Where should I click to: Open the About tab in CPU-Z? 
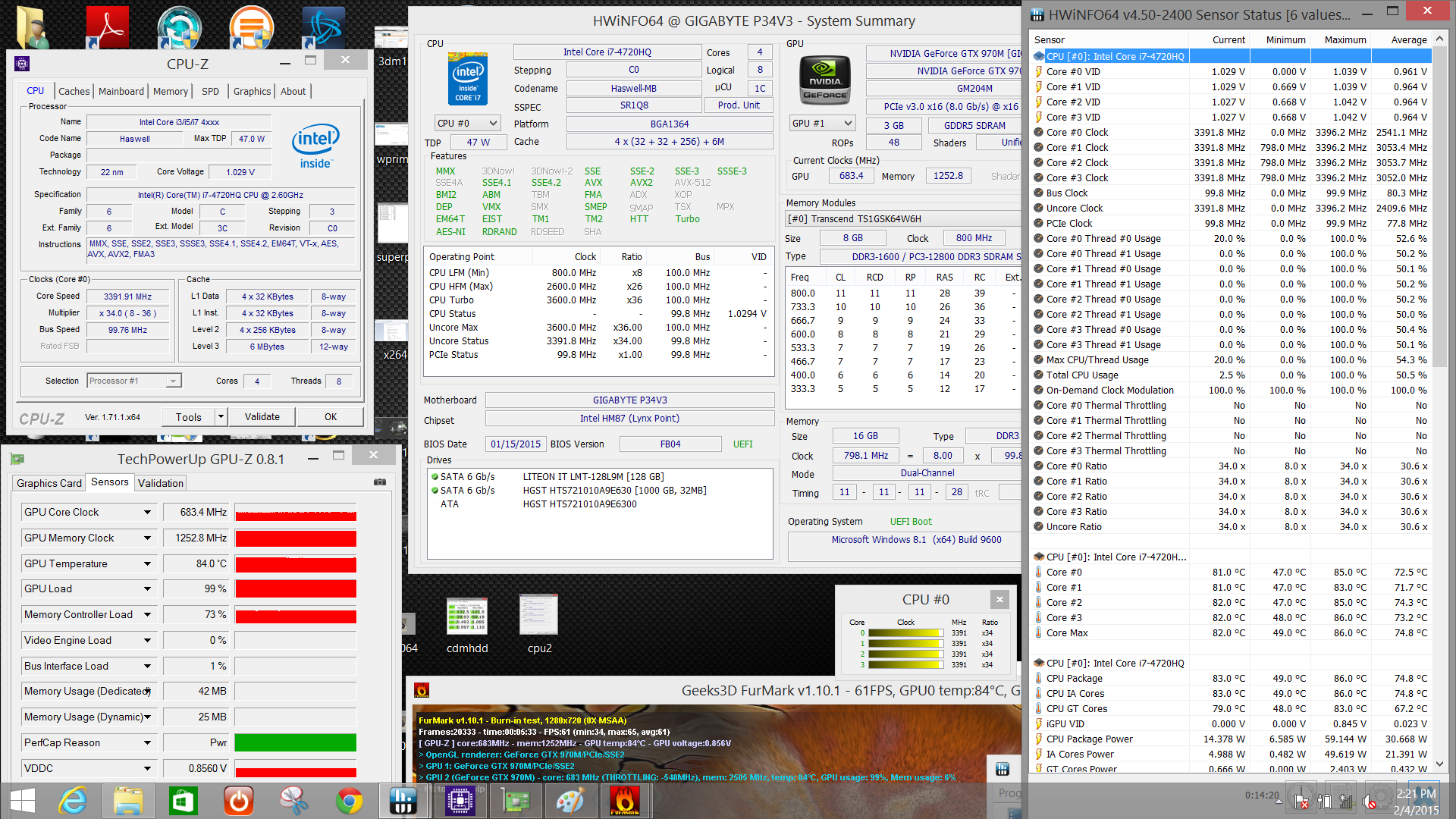(293, 91)
